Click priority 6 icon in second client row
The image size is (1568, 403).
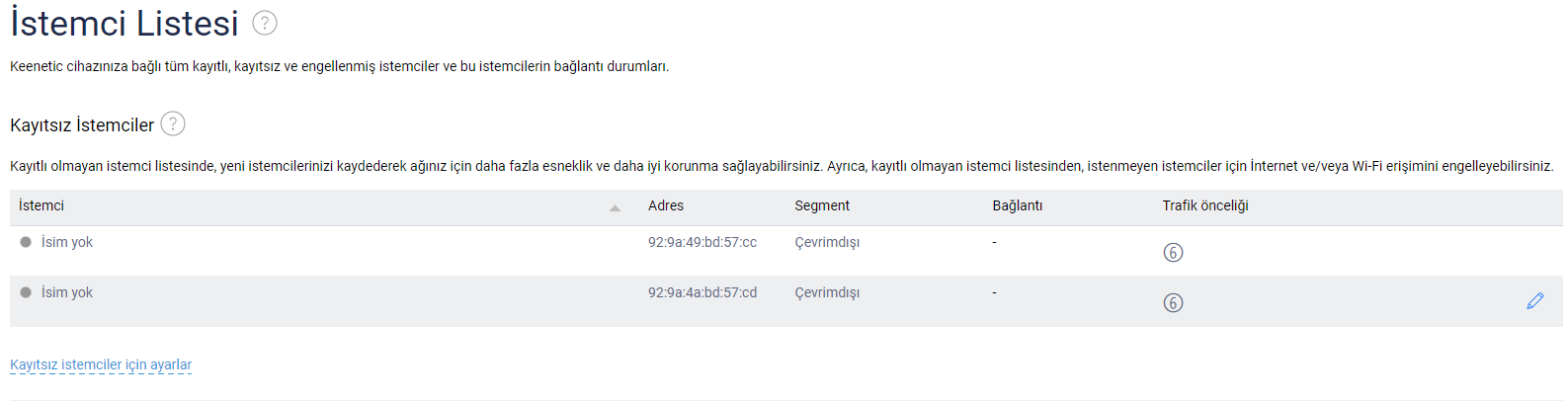pos(1173,303)
